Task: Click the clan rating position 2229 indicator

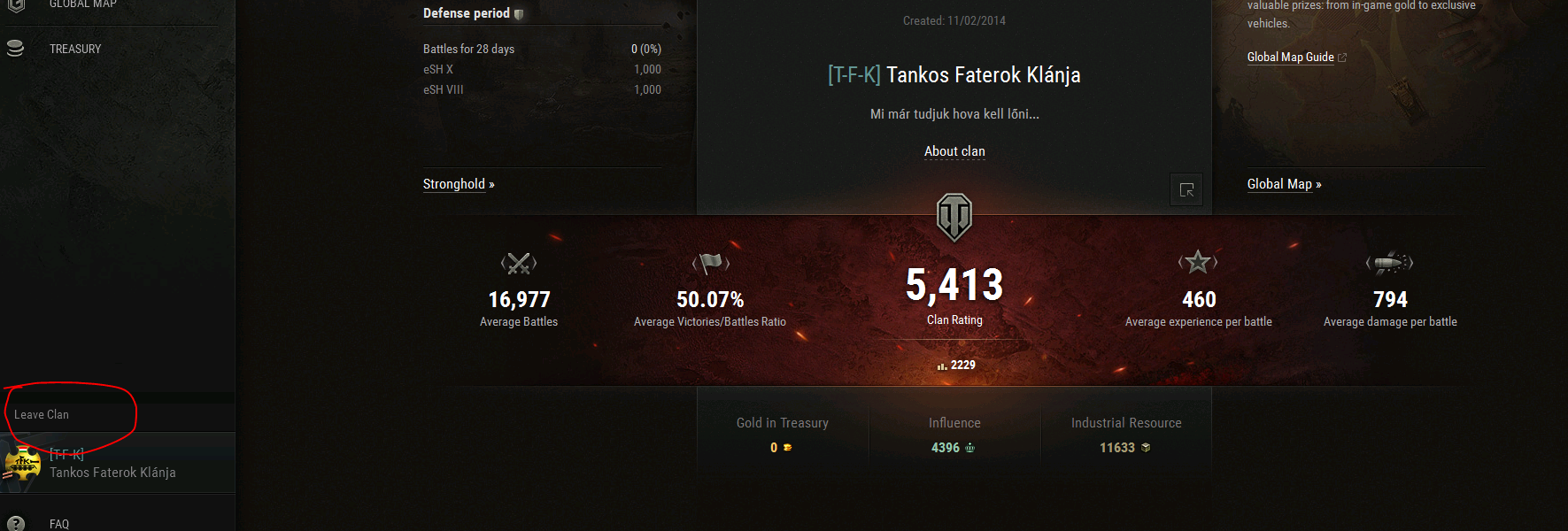Action: (x=956, y=365)
